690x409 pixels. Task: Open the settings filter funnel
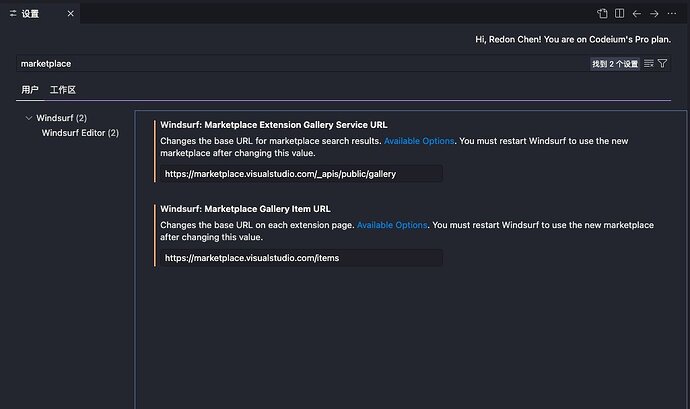[662, 63]
